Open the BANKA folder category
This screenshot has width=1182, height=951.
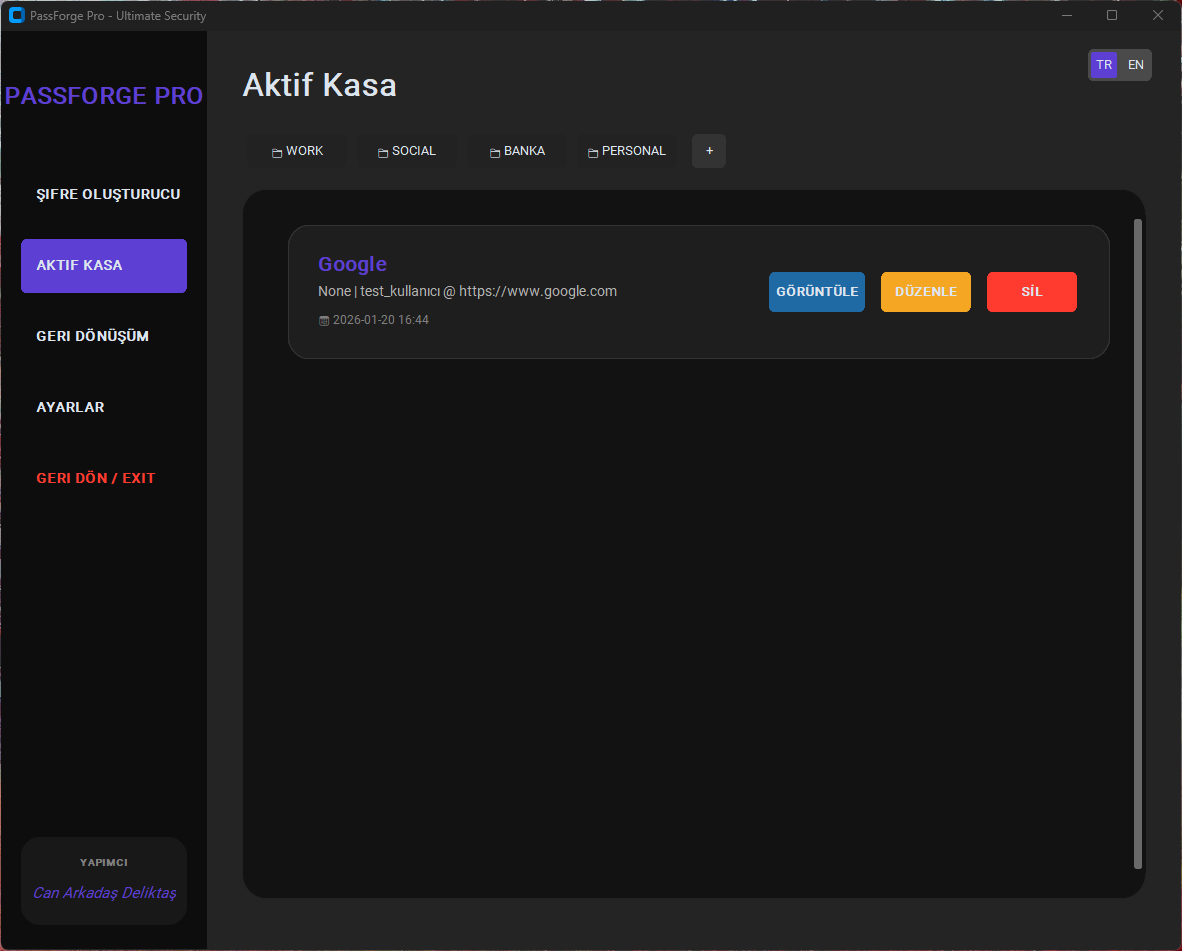click(517, 151)
